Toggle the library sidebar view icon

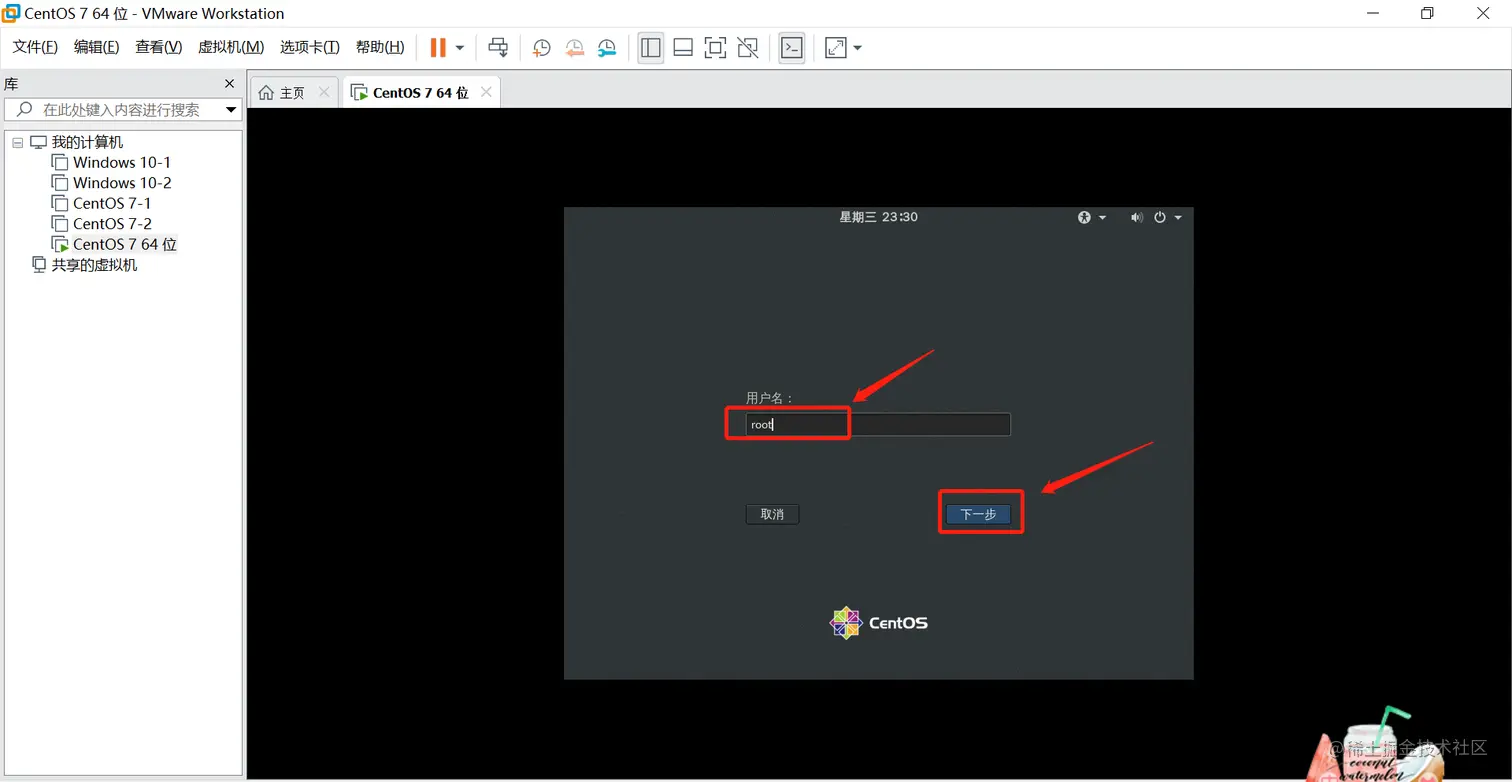click(651, 47)
